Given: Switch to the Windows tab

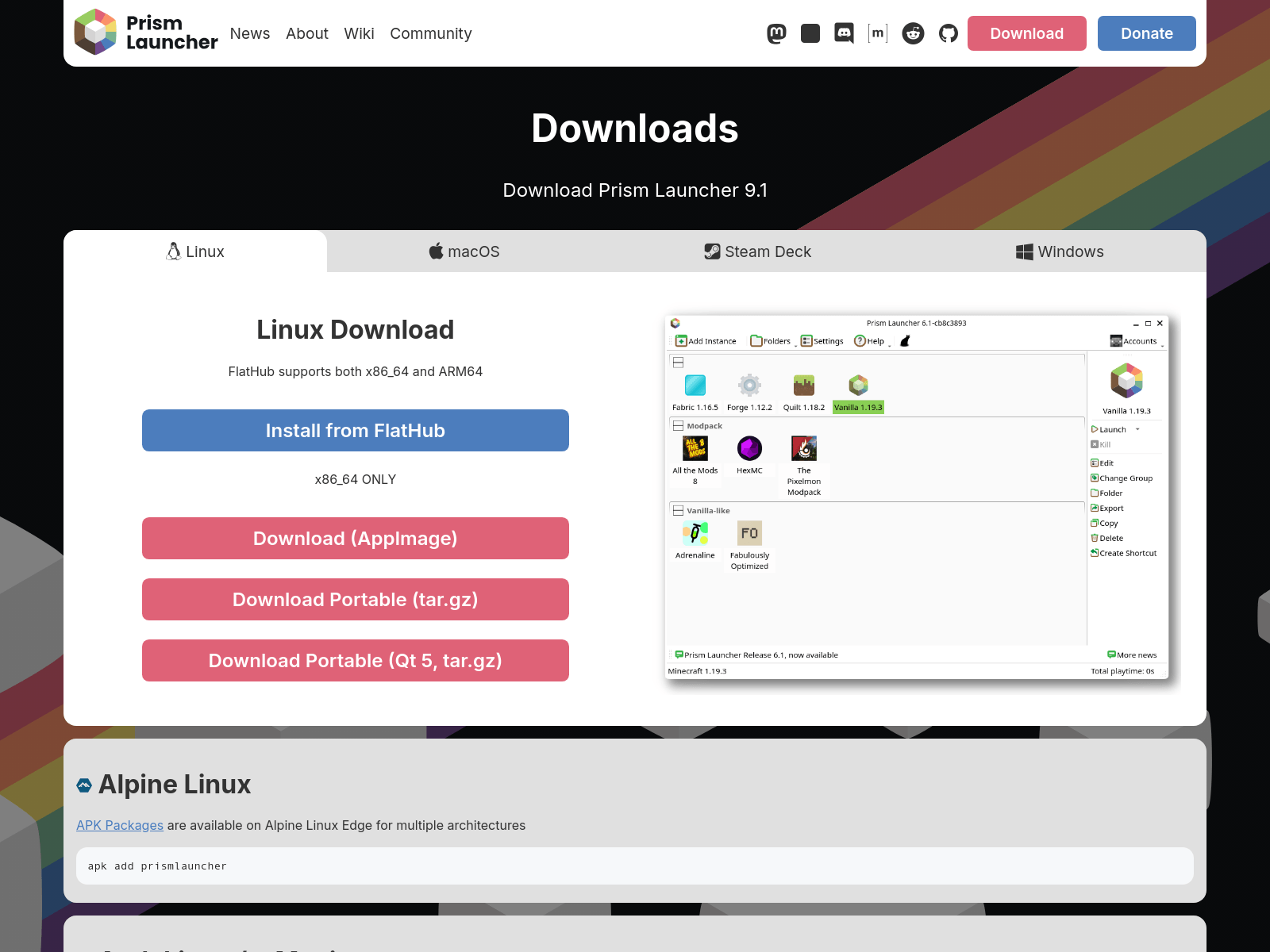Looking at the screenshot, I should (x=1060, y=251).
